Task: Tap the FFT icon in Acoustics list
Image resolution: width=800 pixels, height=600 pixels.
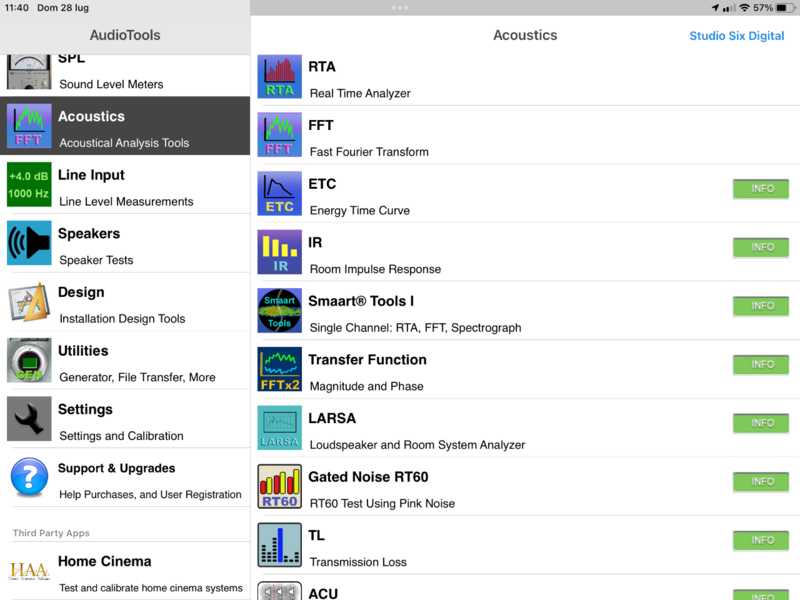Action: pos(279,135)
